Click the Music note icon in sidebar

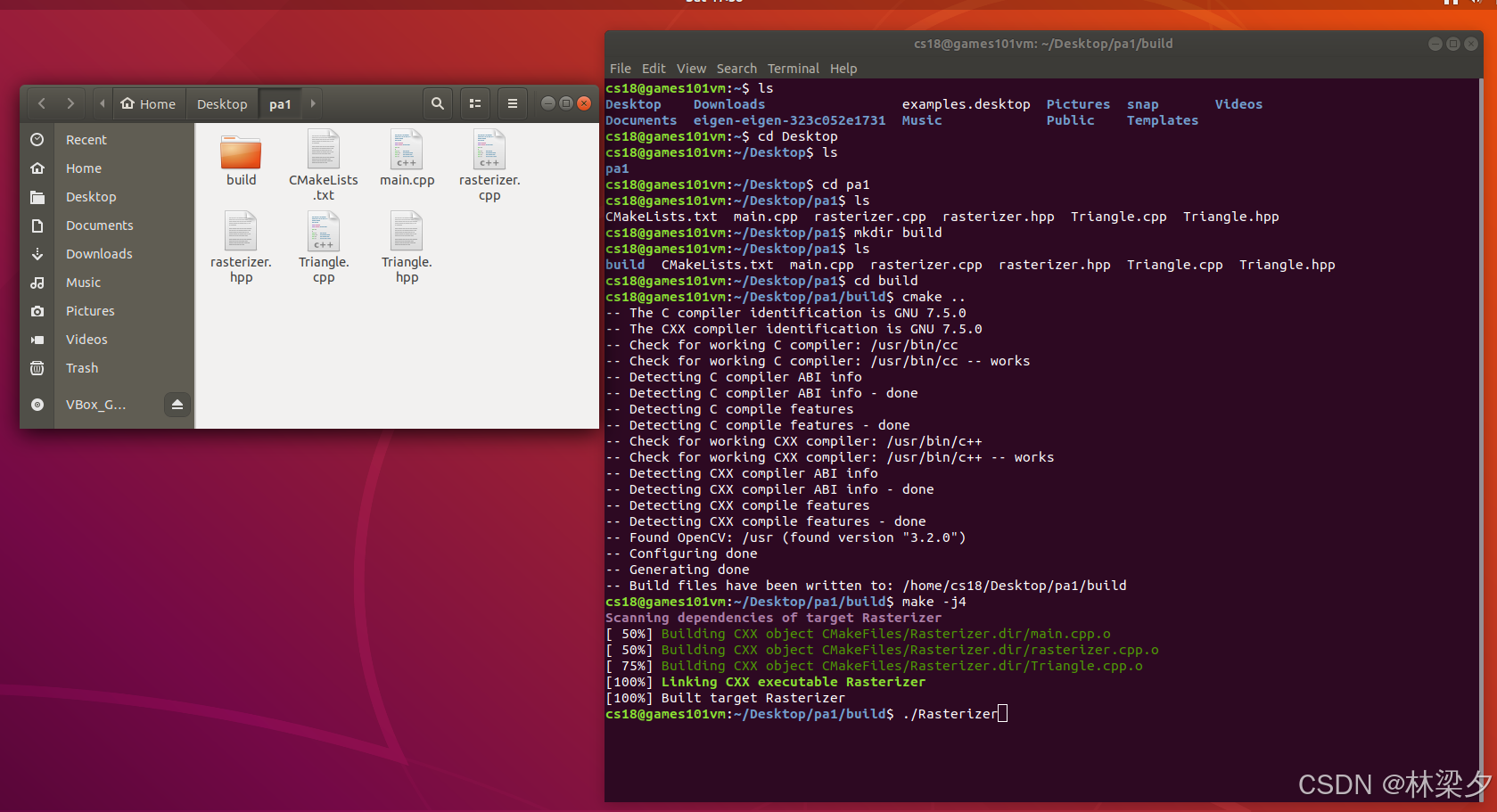click(x=37, y=283)
